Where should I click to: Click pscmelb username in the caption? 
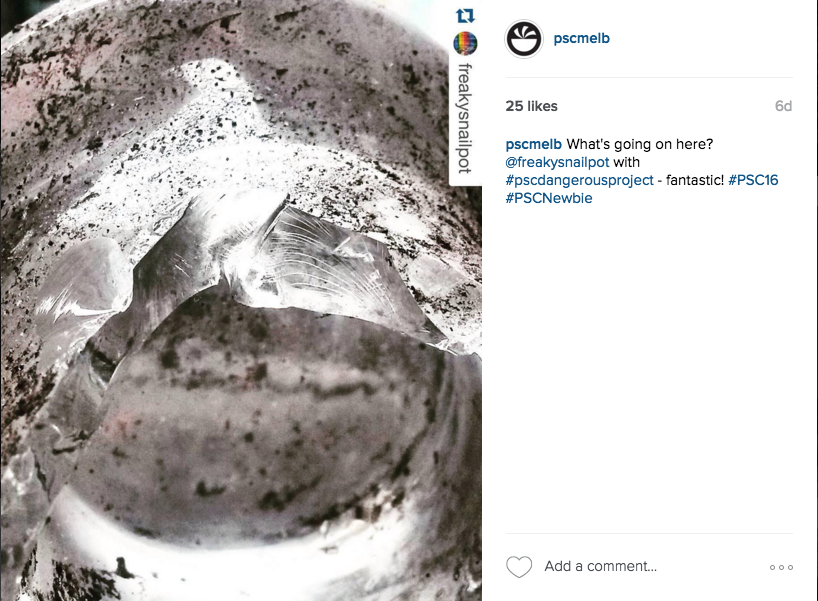tap(533, 144)
